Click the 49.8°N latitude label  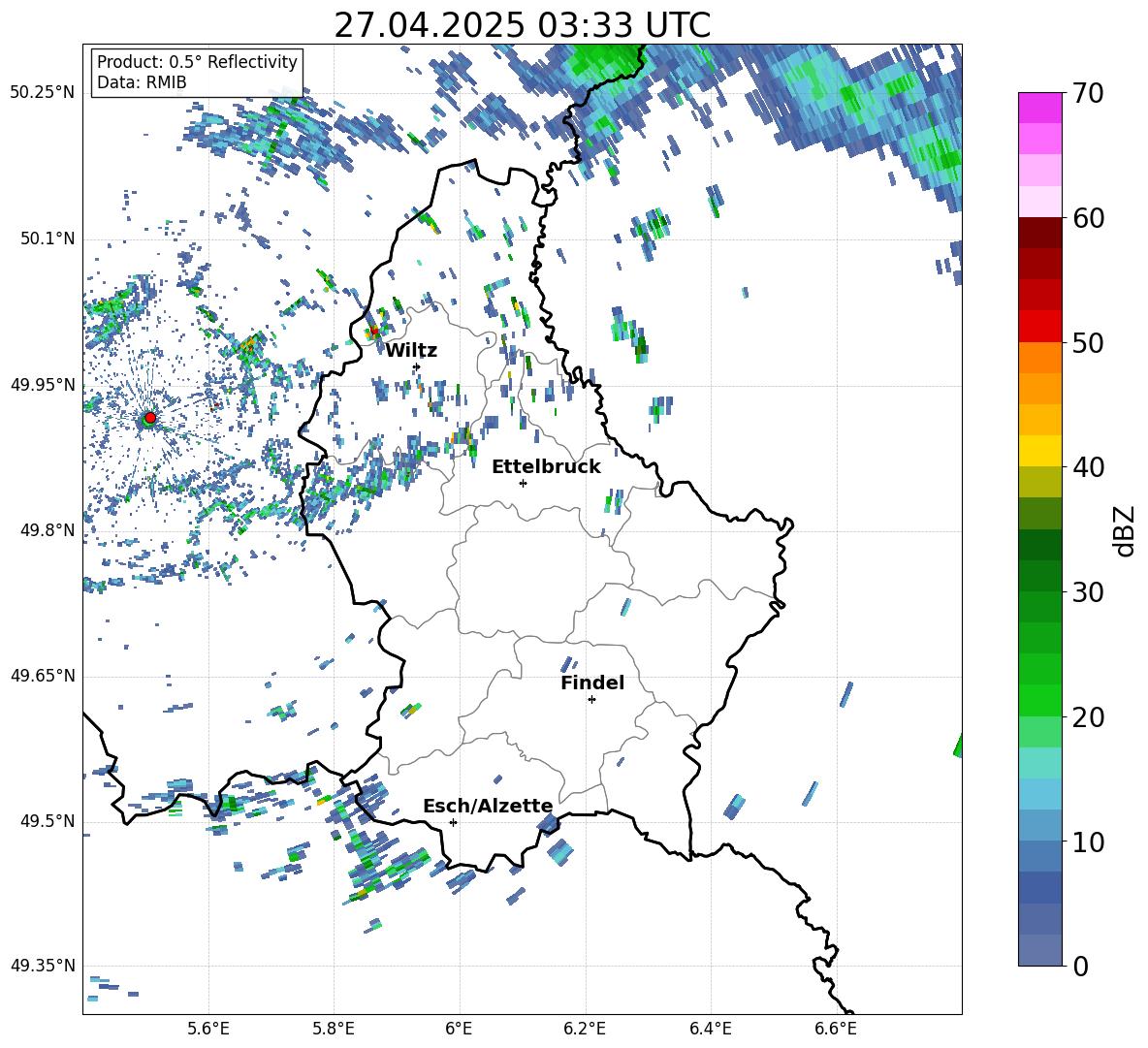tap(48, 530)
